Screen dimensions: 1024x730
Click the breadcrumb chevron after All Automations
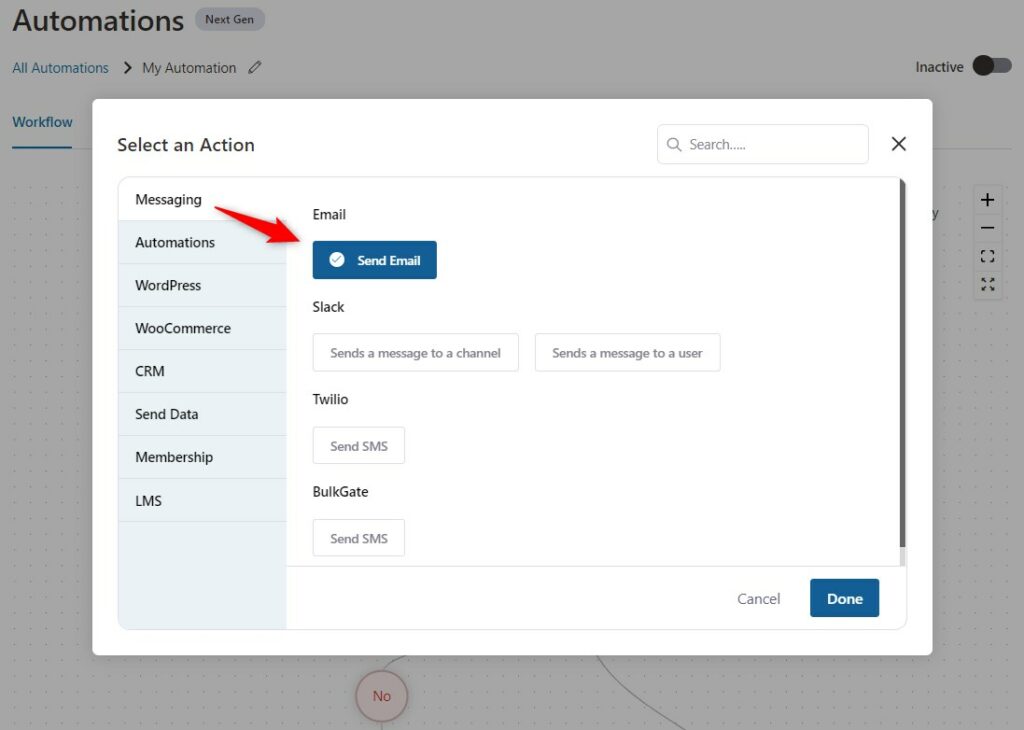127,68
